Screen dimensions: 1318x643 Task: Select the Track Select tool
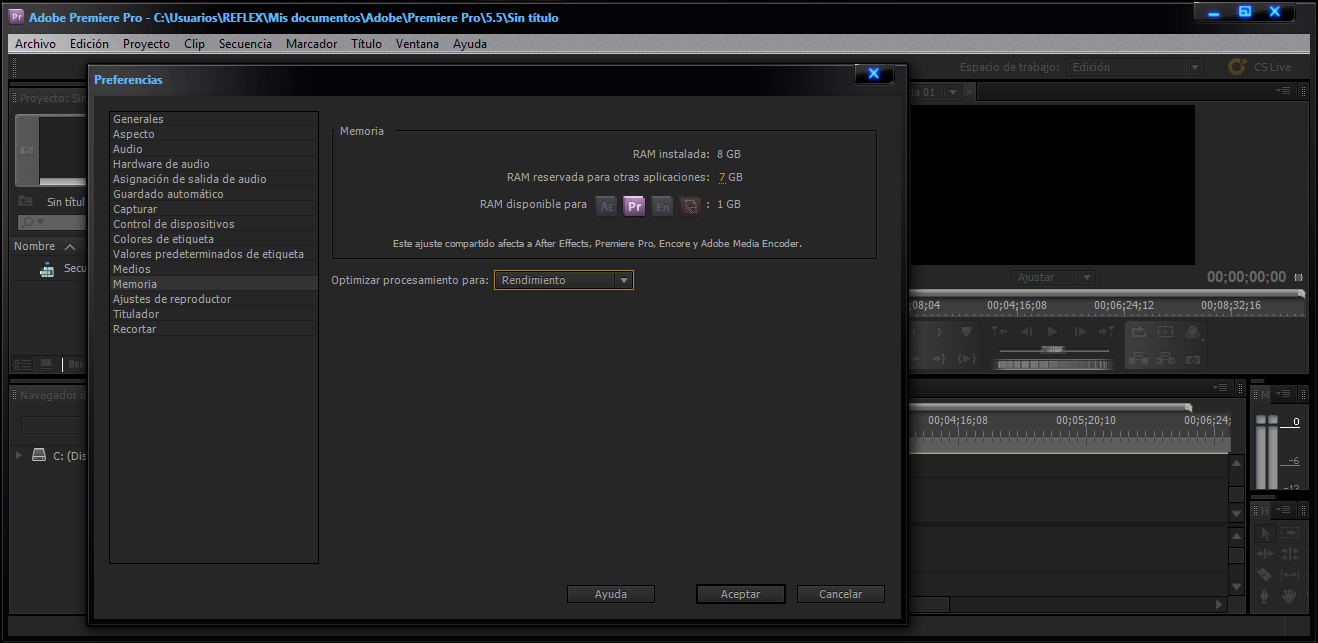[1290, 533]
